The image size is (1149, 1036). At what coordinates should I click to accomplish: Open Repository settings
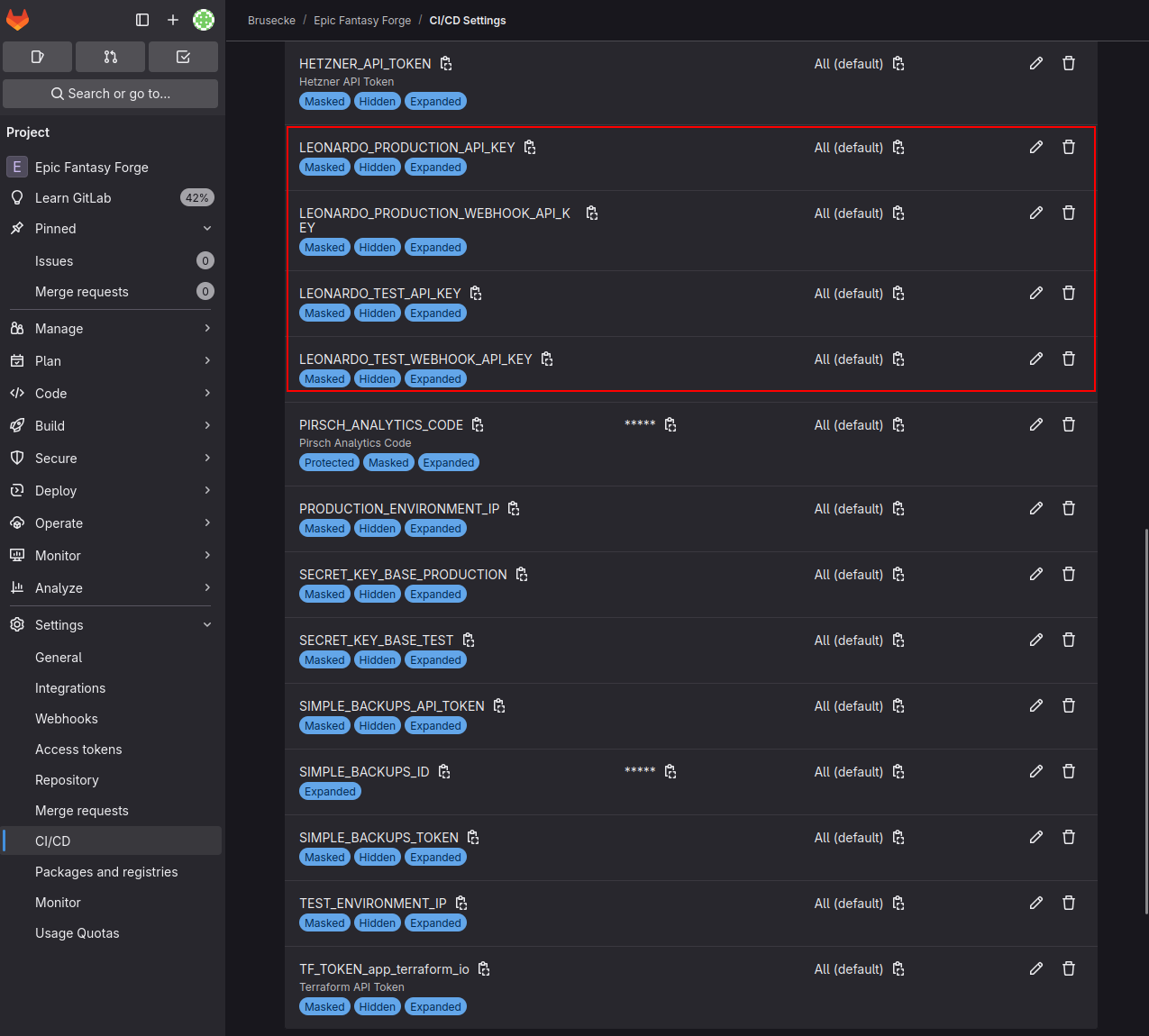111,780
